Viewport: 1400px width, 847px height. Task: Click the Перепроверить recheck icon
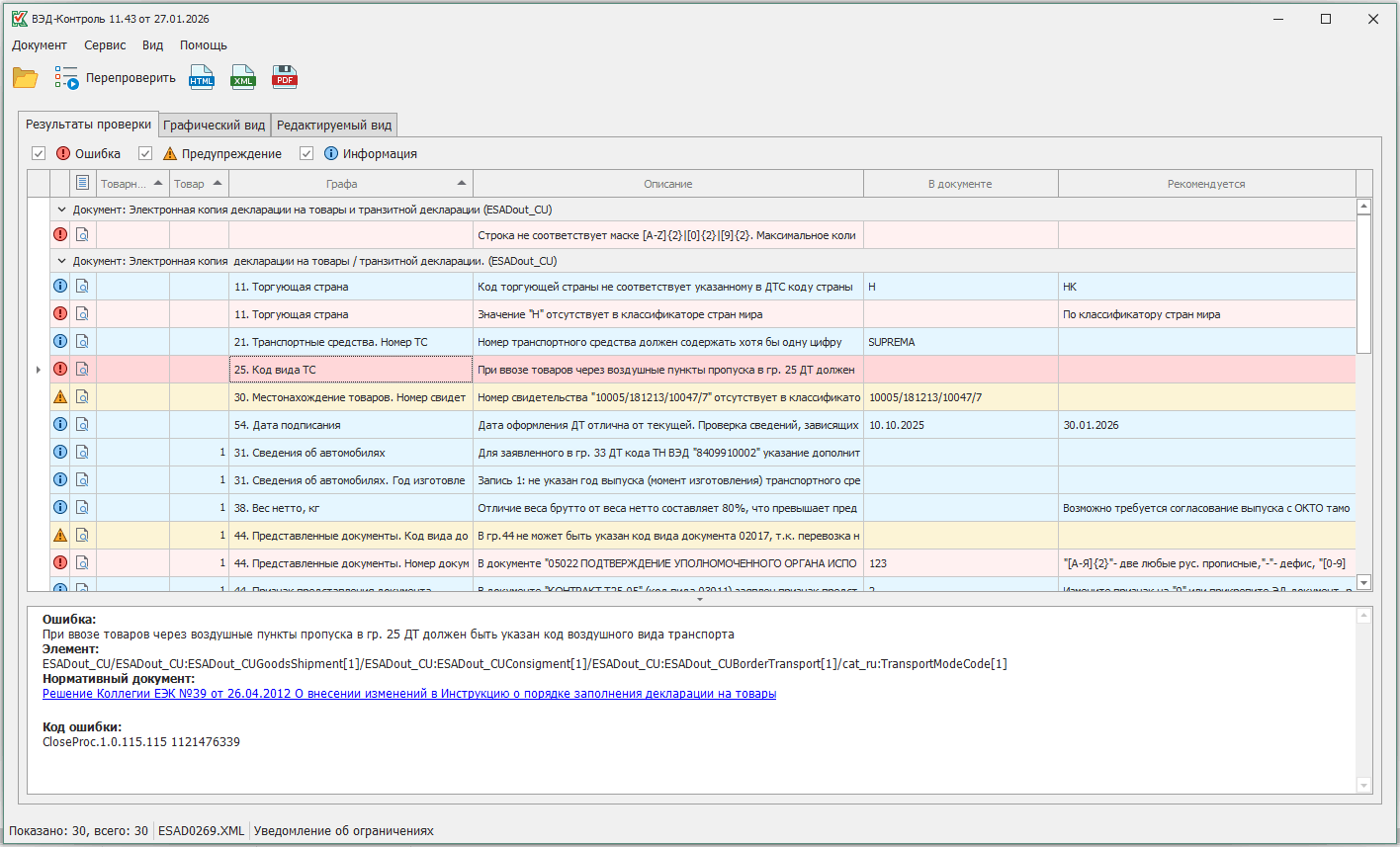coord(66,78)
